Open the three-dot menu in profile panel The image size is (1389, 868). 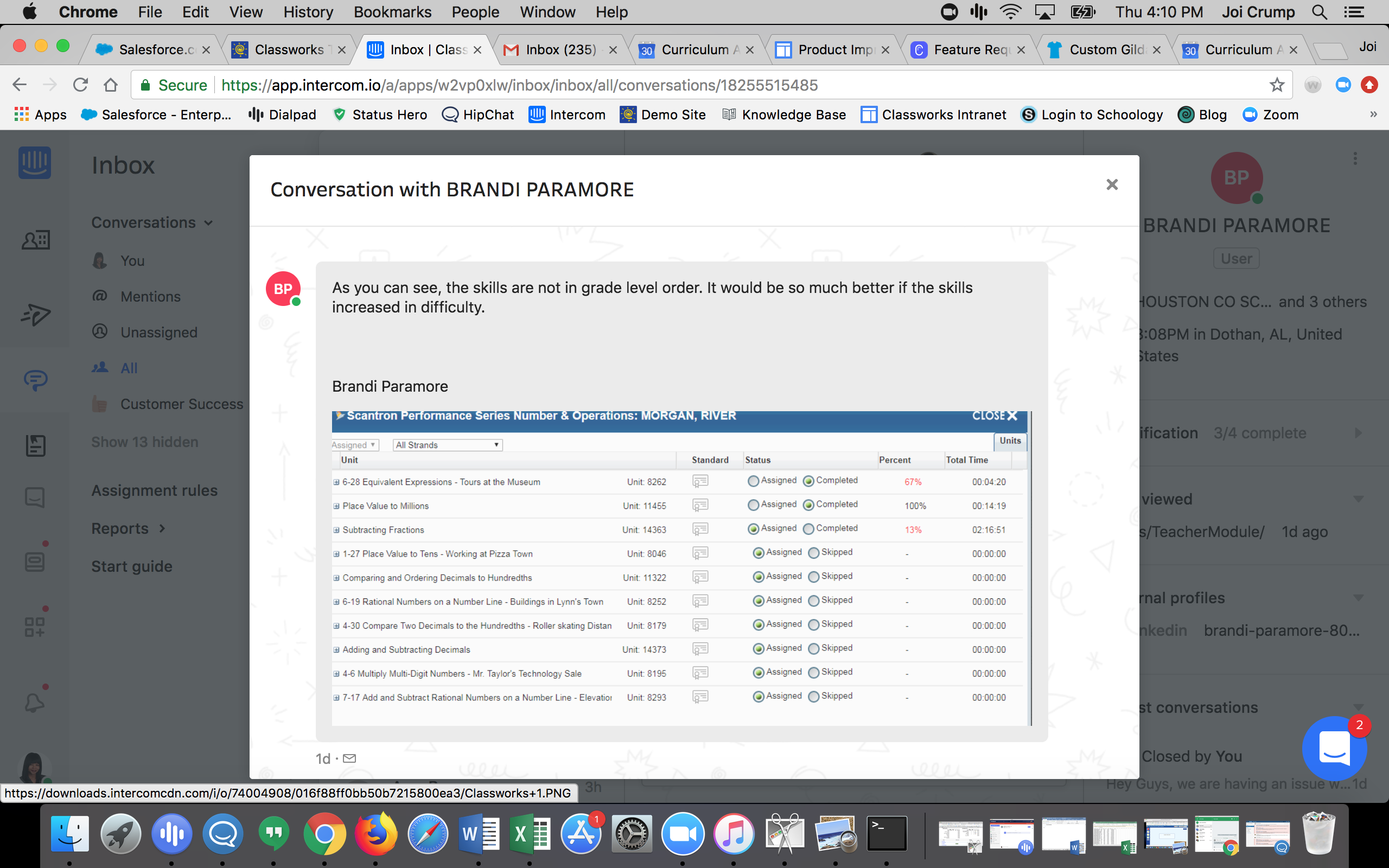(x=1355, y=159)
